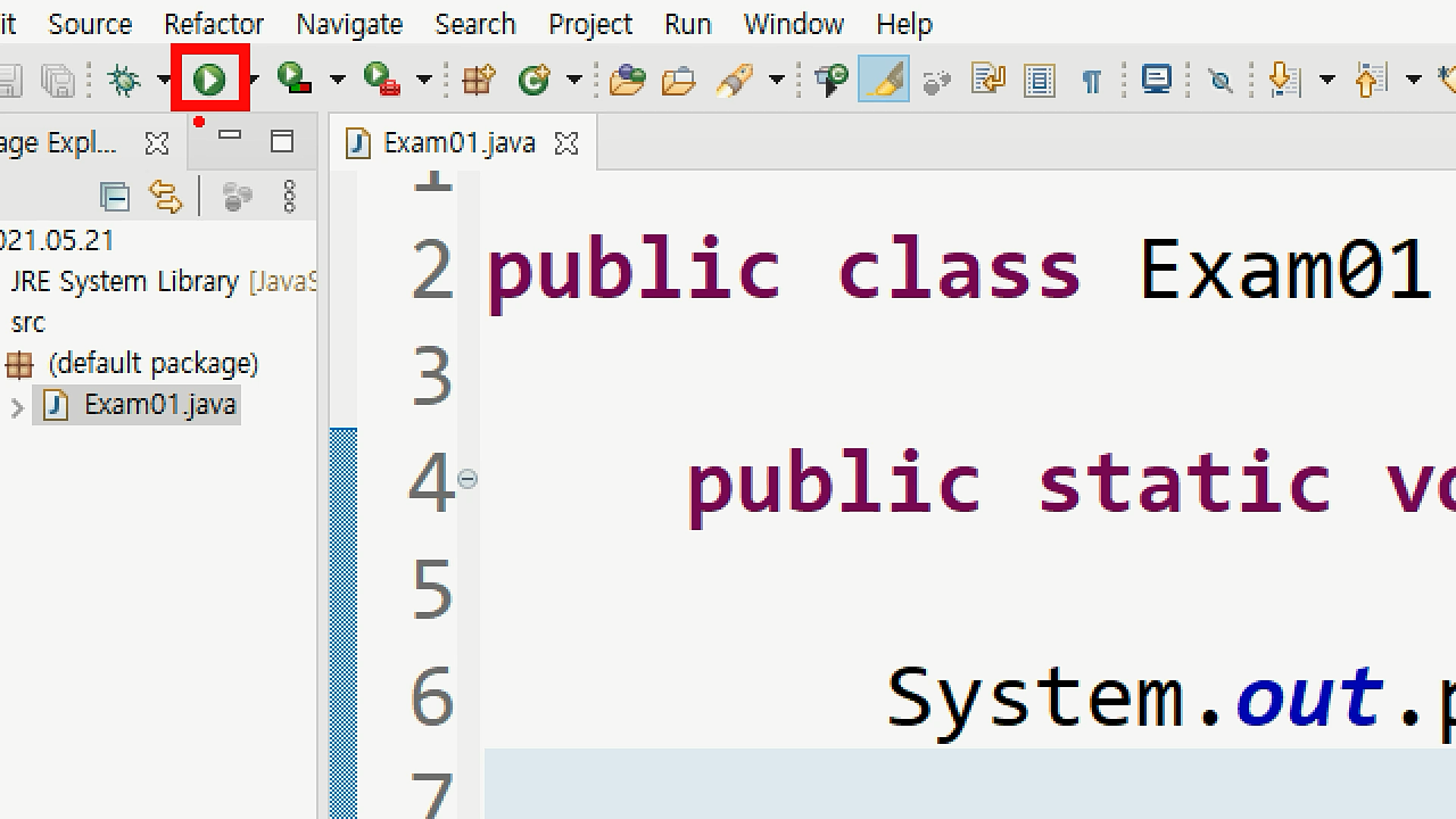Select the Exam01.java editor tab
This screenshot has height=819, width=1456.
(x=458, y=143)
